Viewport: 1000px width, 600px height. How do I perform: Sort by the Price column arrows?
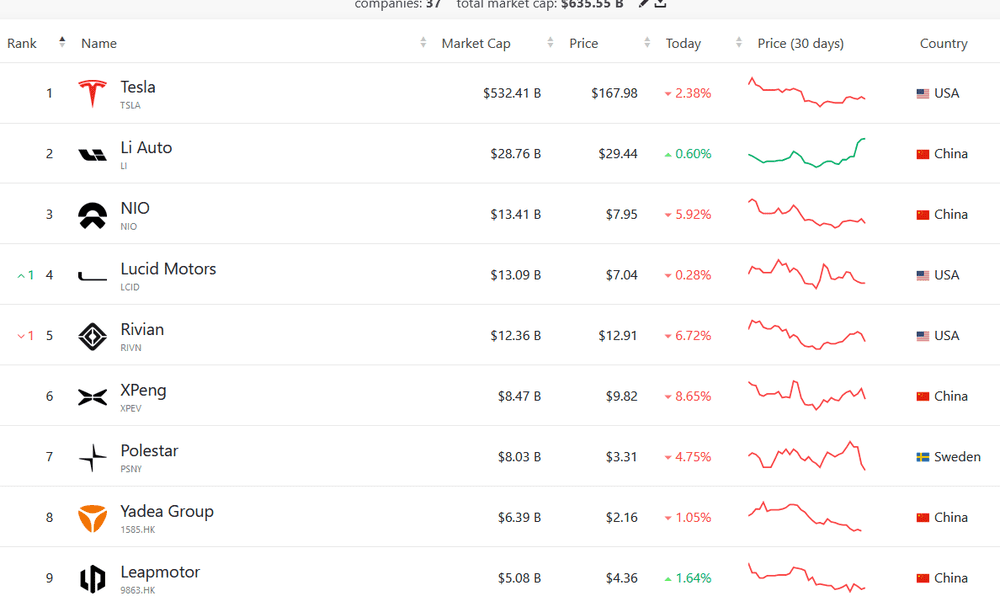647,43
